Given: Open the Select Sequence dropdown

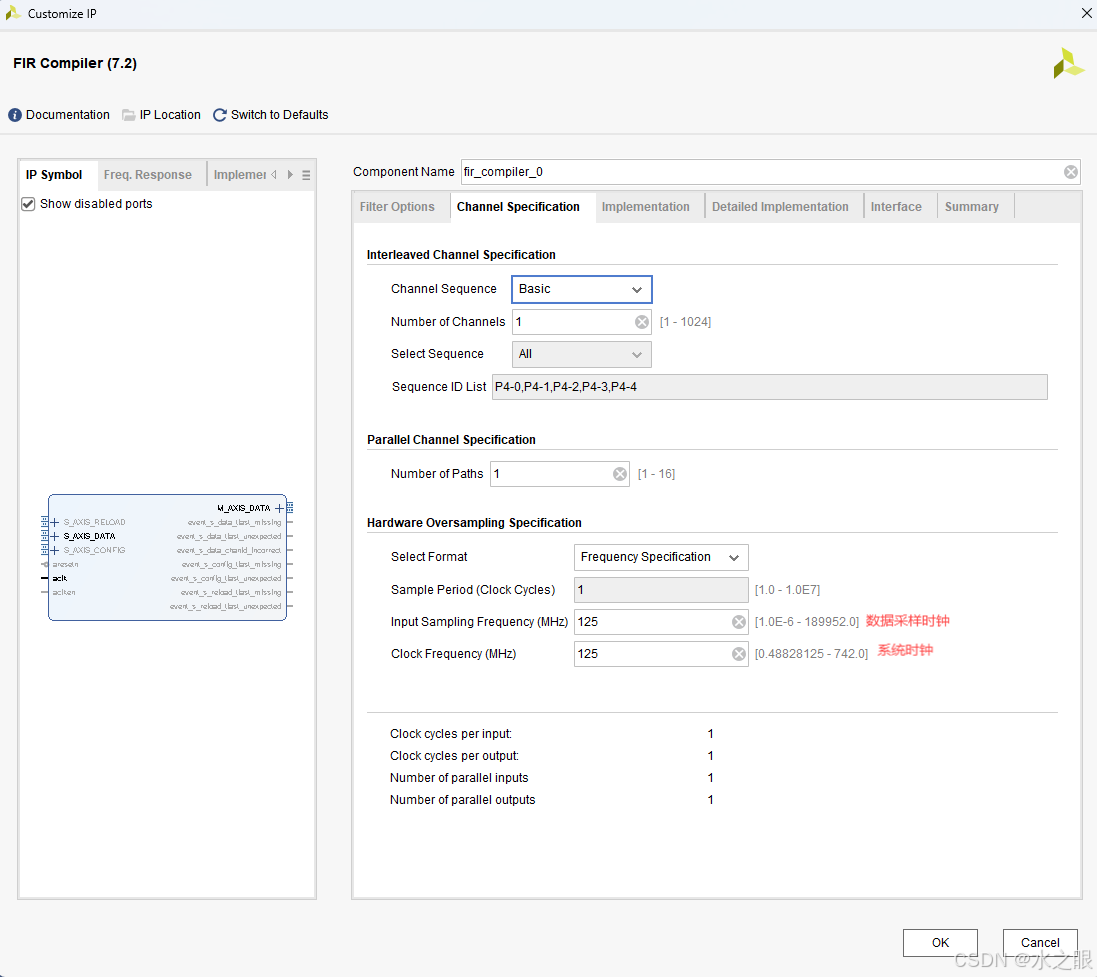Looking at the screenshot, I should coord(581,355).
